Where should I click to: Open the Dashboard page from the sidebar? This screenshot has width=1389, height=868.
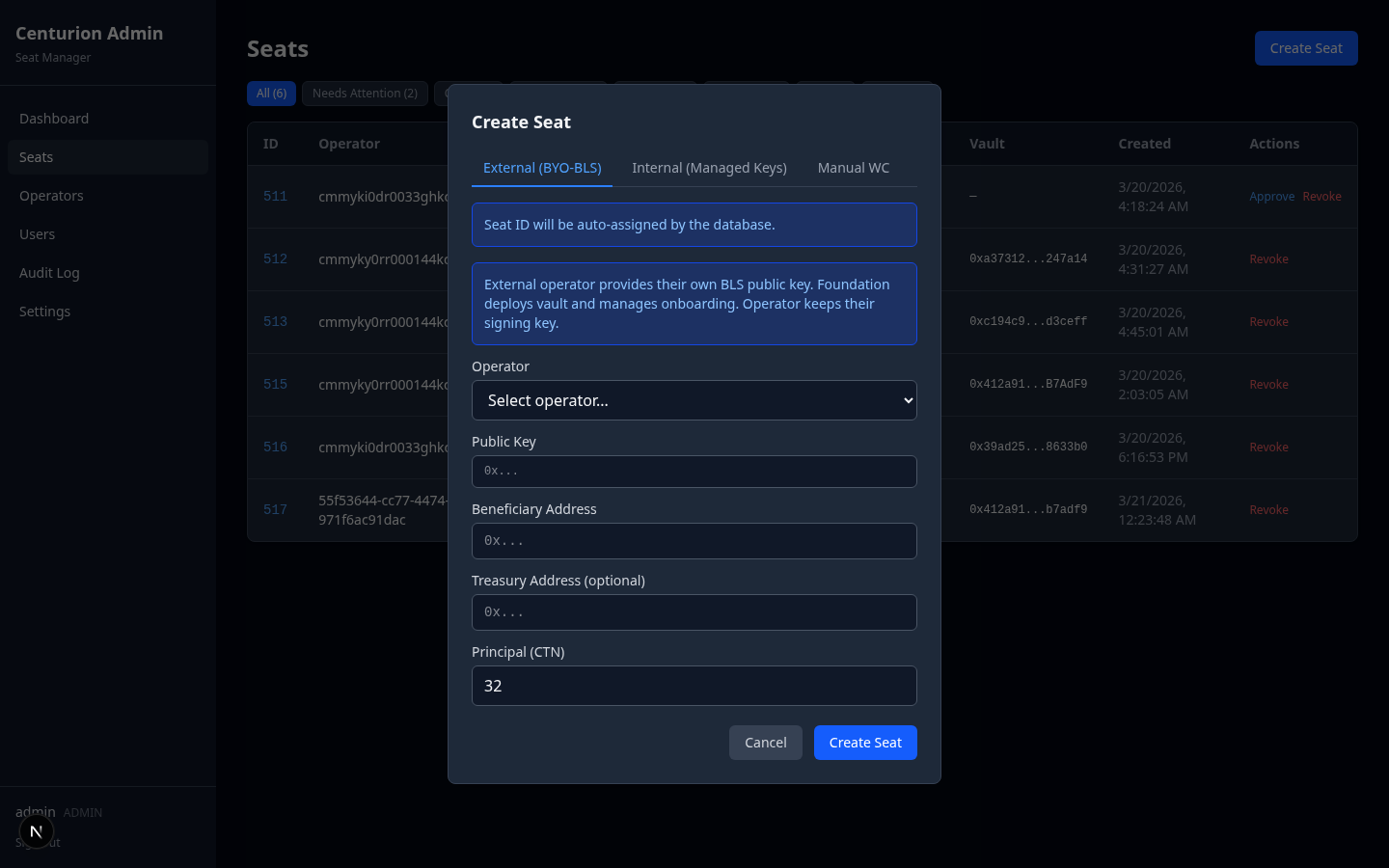tap(54, 118)
